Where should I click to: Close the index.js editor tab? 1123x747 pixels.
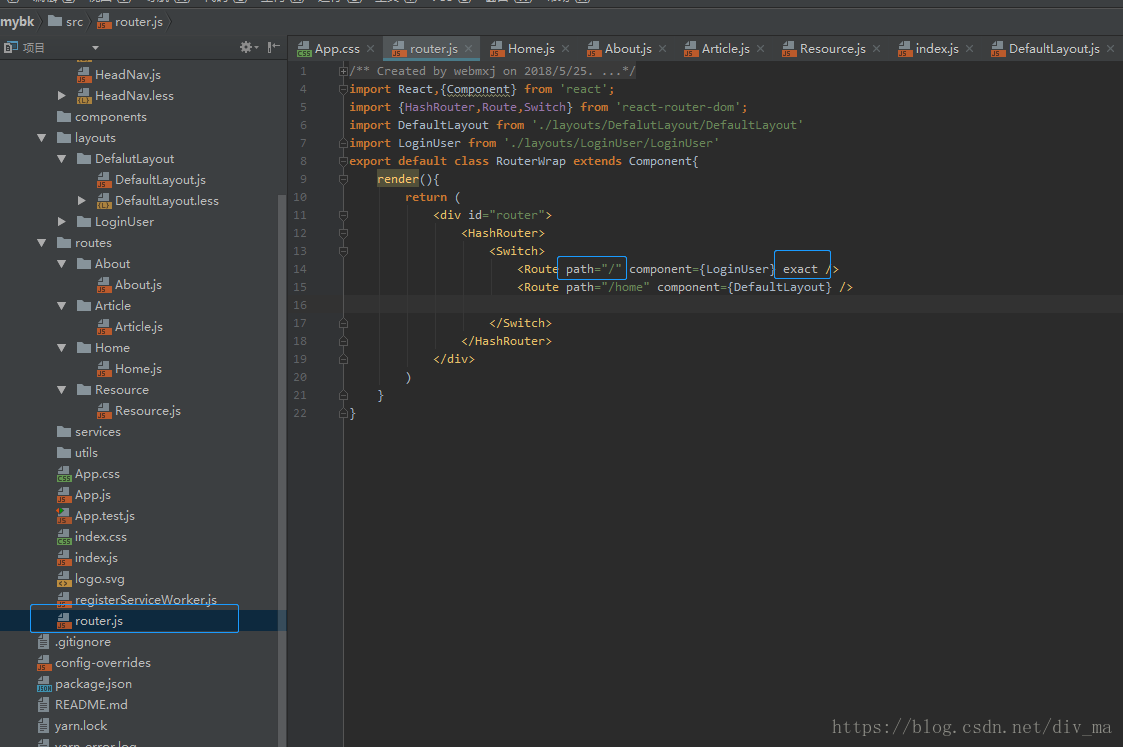[x=970, y=49]
